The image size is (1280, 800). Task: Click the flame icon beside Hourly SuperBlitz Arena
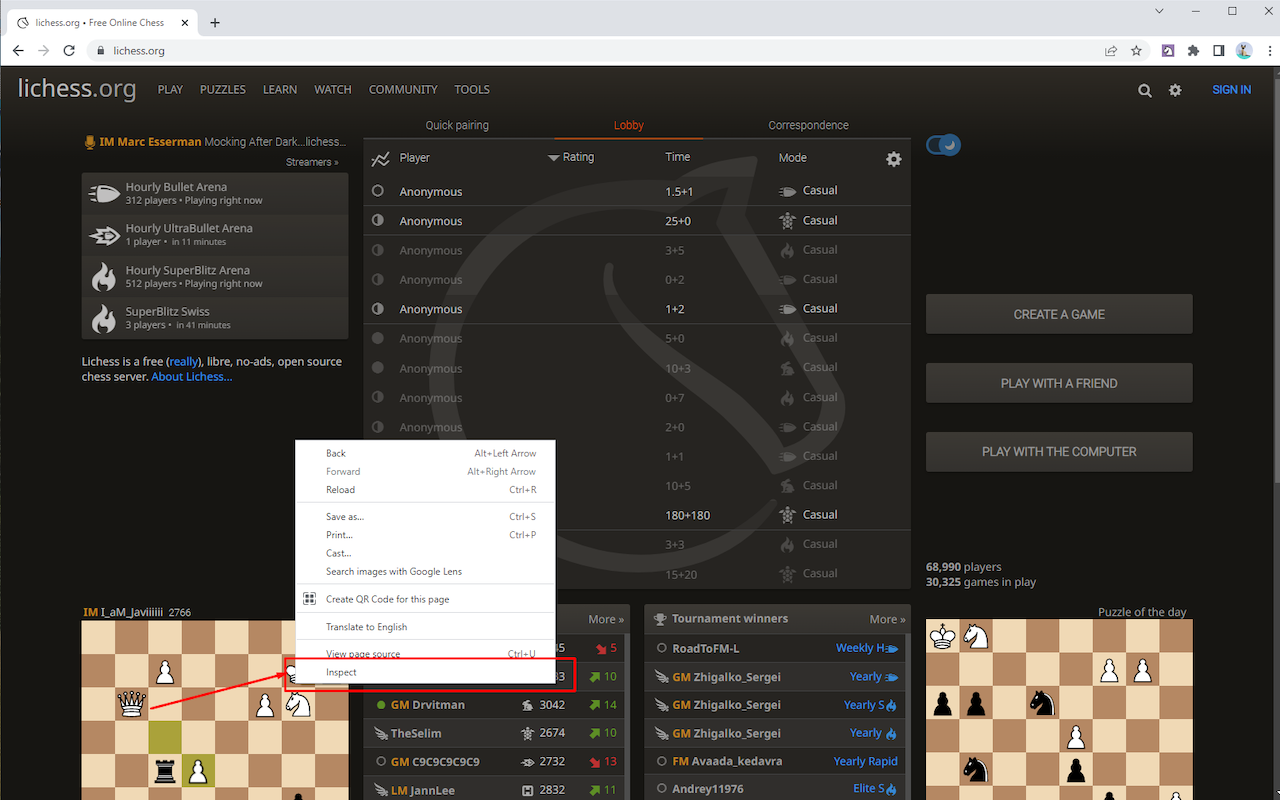(104, 276)
